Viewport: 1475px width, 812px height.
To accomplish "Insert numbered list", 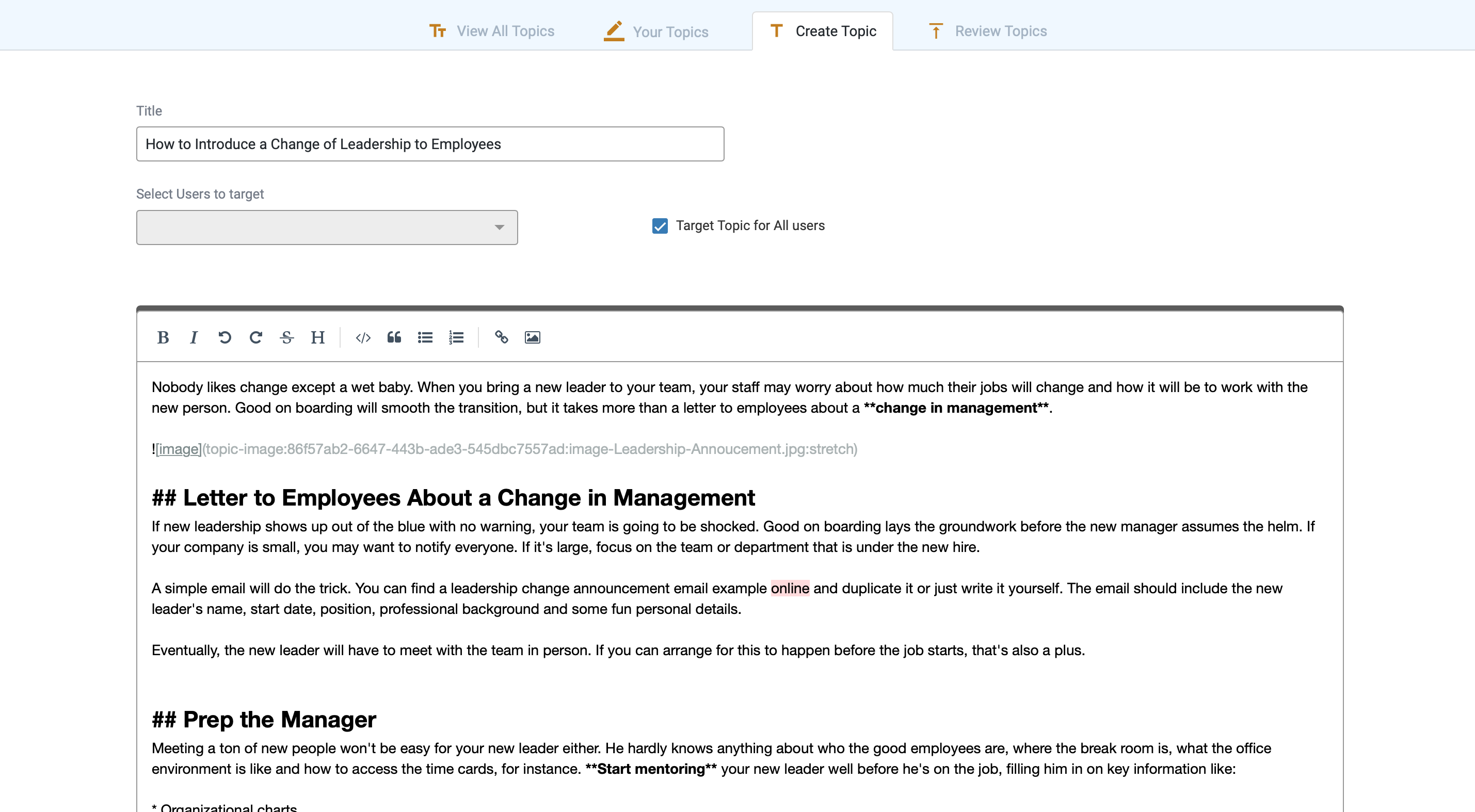I will tap(456, 337).
